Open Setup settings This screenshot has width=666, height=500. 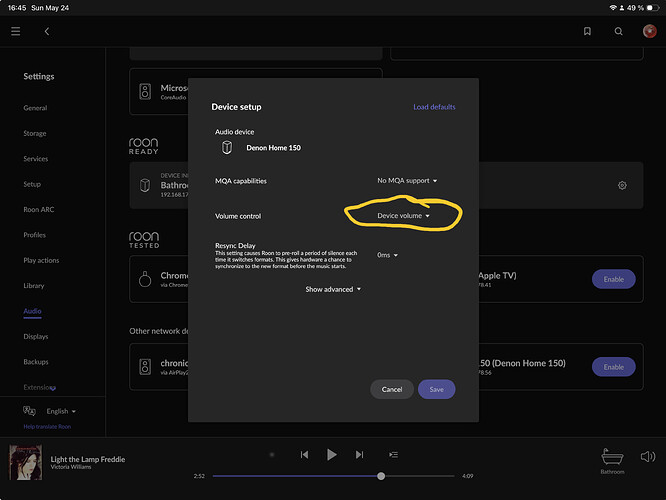pos(32,184)
